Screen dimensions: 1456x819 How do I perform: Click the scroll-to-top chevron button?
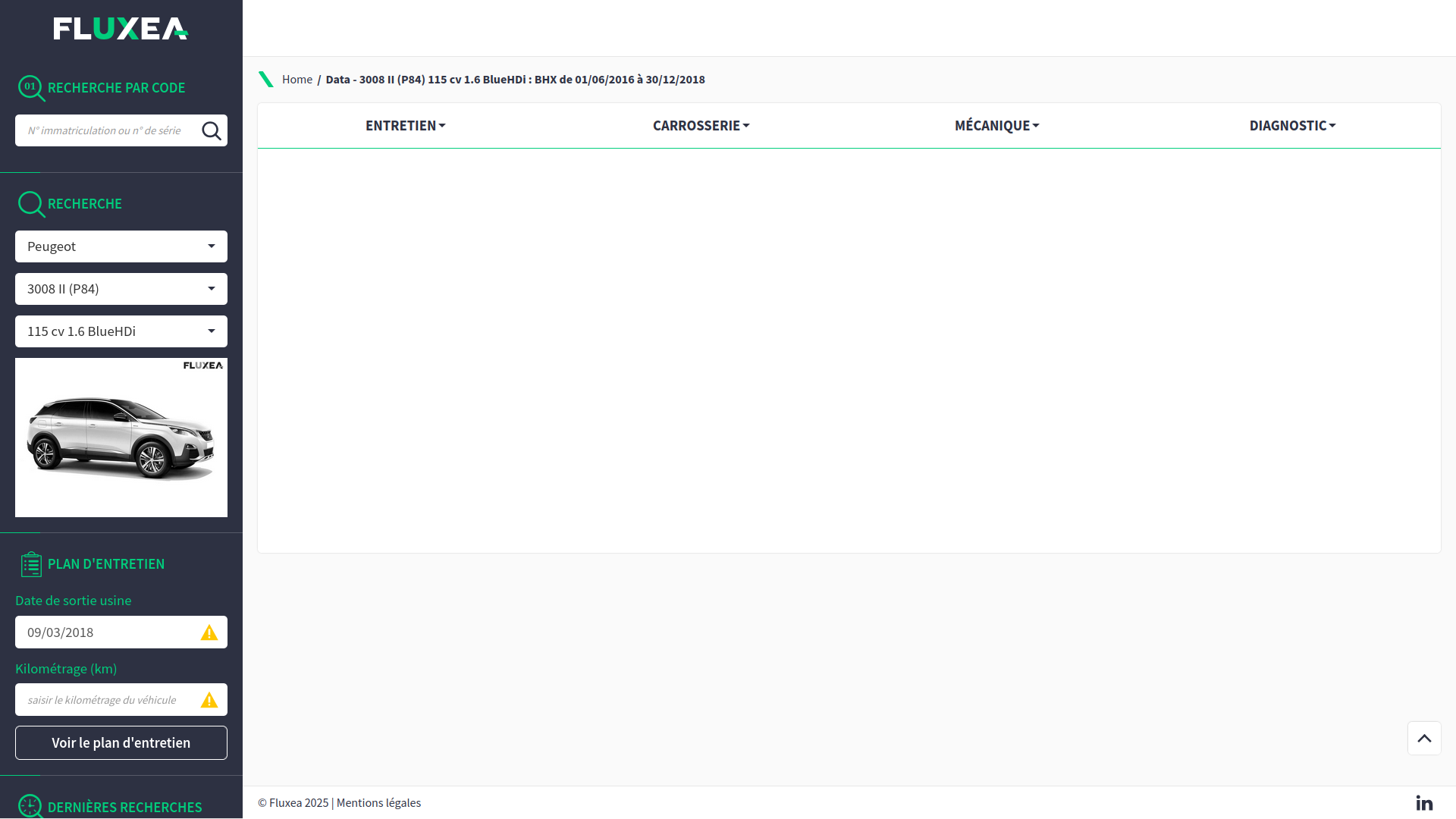1424,738
